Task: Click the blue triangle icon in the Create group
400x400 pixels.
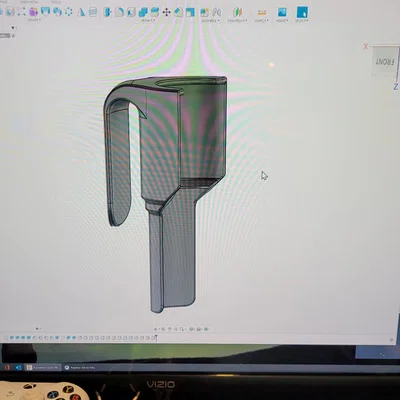Action: click(81, 12)
